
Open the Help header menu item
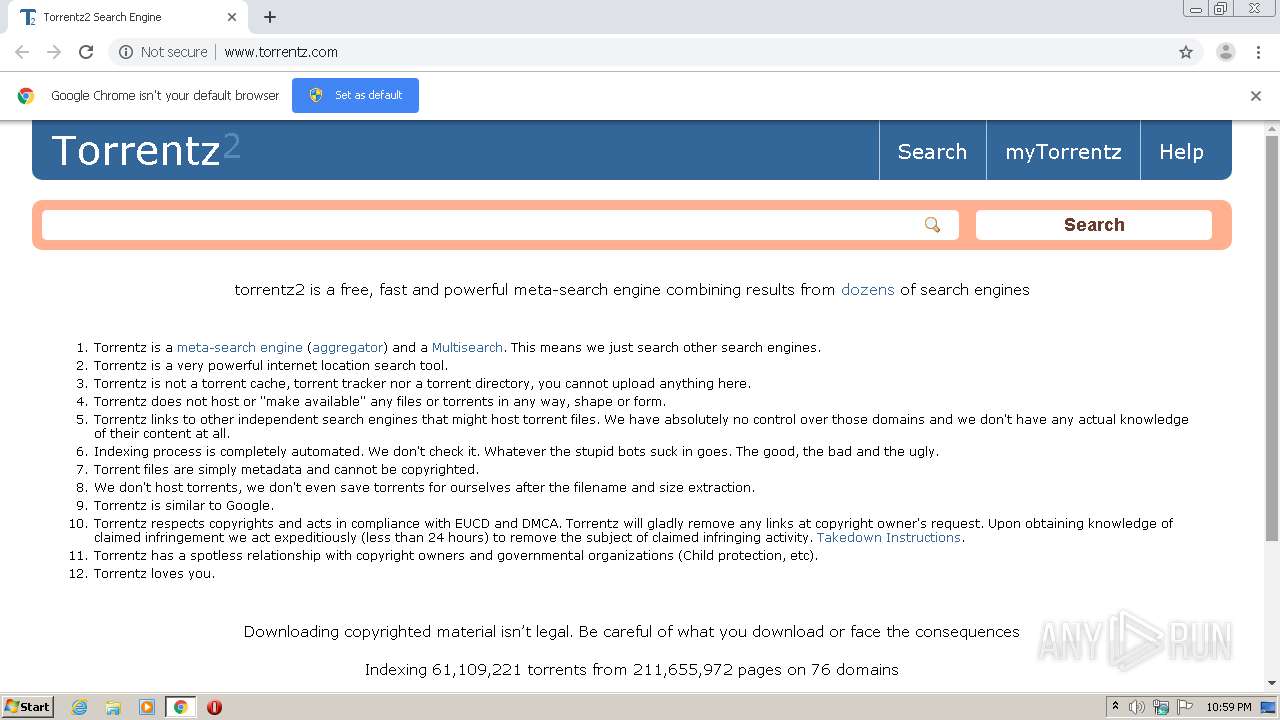pyautogui.click(x=1181, y=152)
